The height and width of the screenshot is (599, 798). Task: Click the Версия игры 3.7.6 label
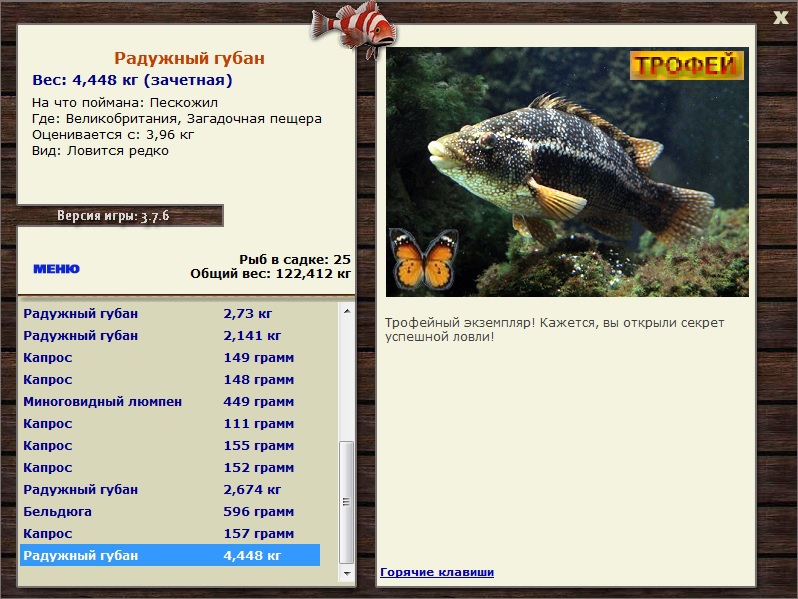pyautogui.click(x=113, y=216)
